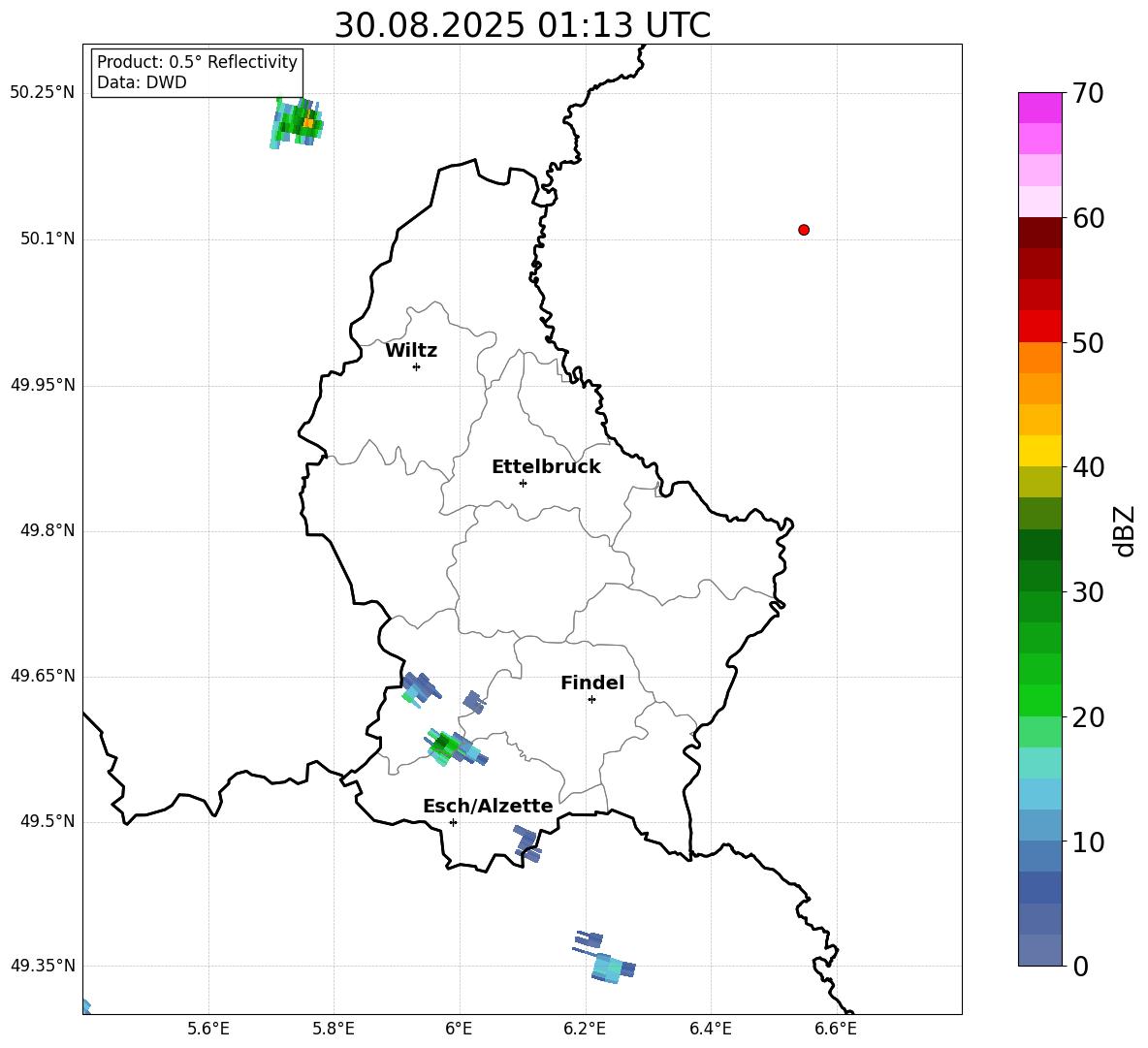This screenshot has height=1048, width=1148.
Task: Click the light cyan colorbar segment near 14
Action: click(1039, 794)
